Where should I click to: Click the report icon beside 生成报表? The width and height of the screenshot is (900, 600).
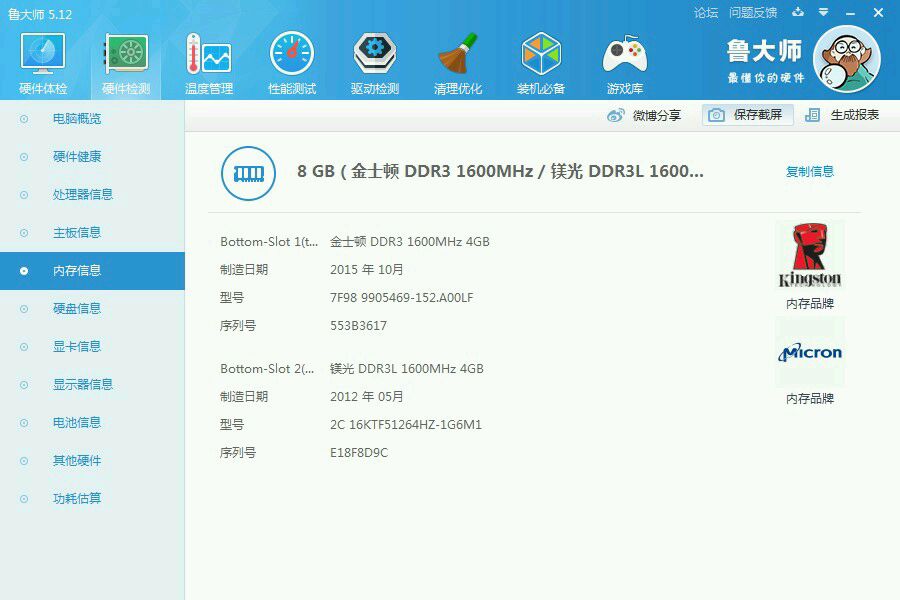coord(812,115)
